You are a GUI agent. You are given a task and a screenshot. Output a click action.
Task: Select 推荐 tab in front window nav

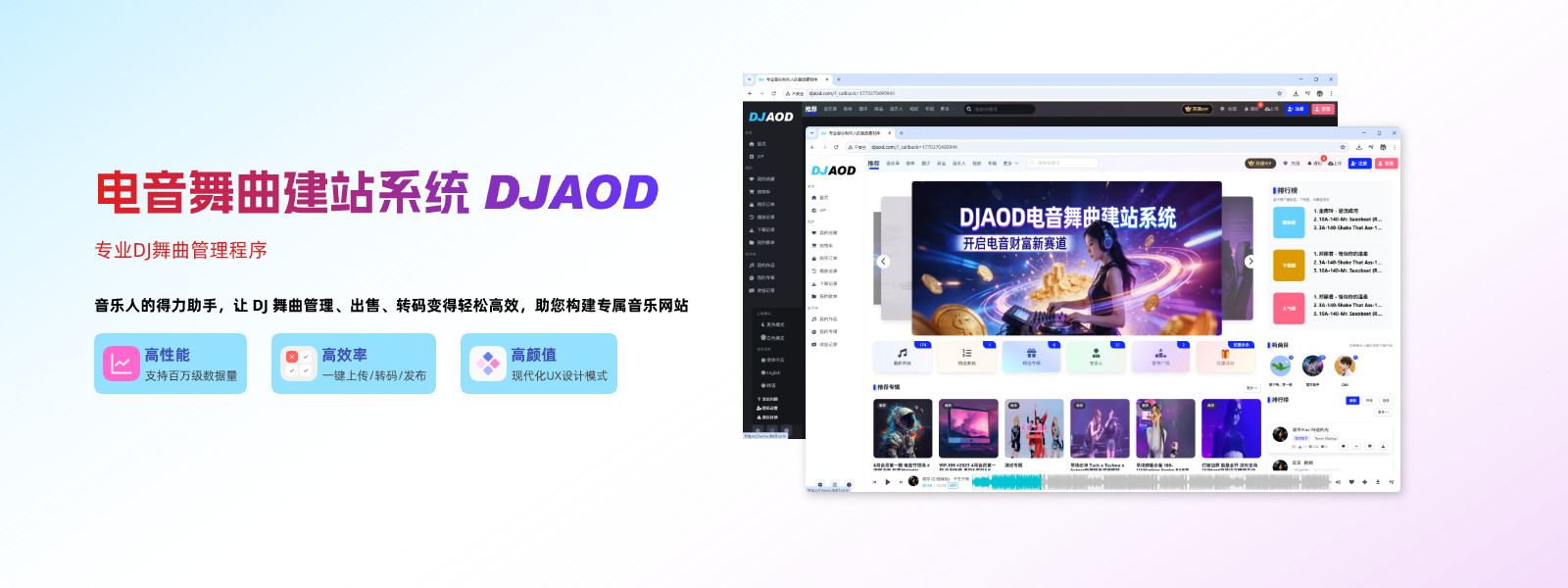point(873,163)
